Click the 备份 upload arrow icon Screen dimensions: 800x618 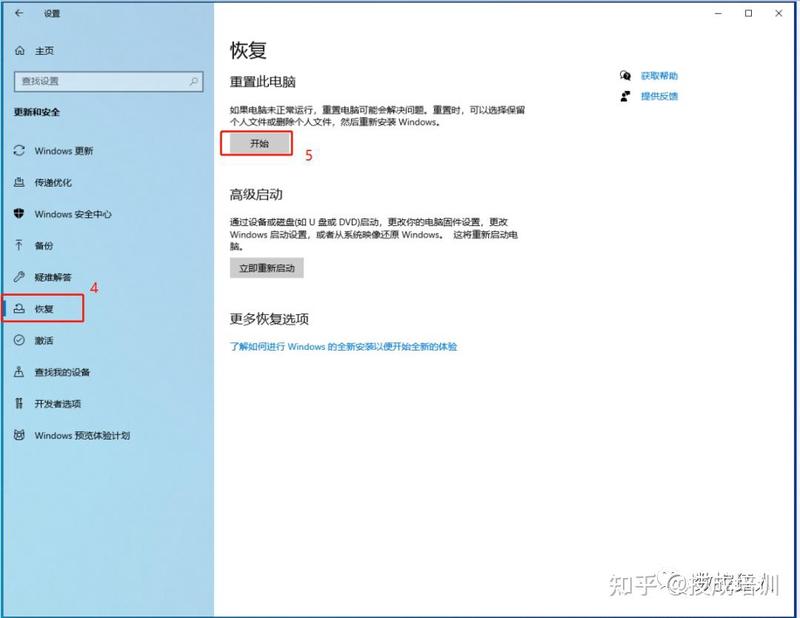(x=19, y=245)
